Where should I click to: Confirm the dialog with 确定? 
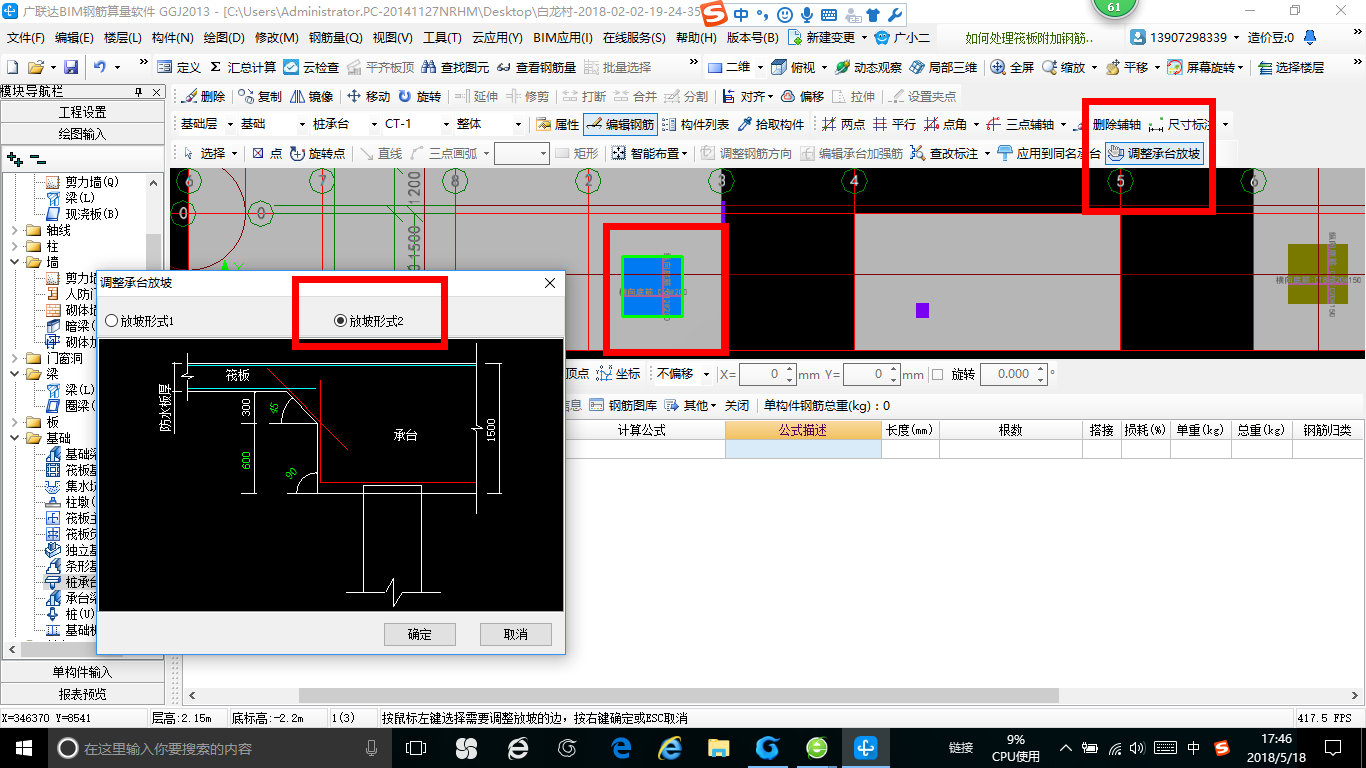tap(420, 634)
